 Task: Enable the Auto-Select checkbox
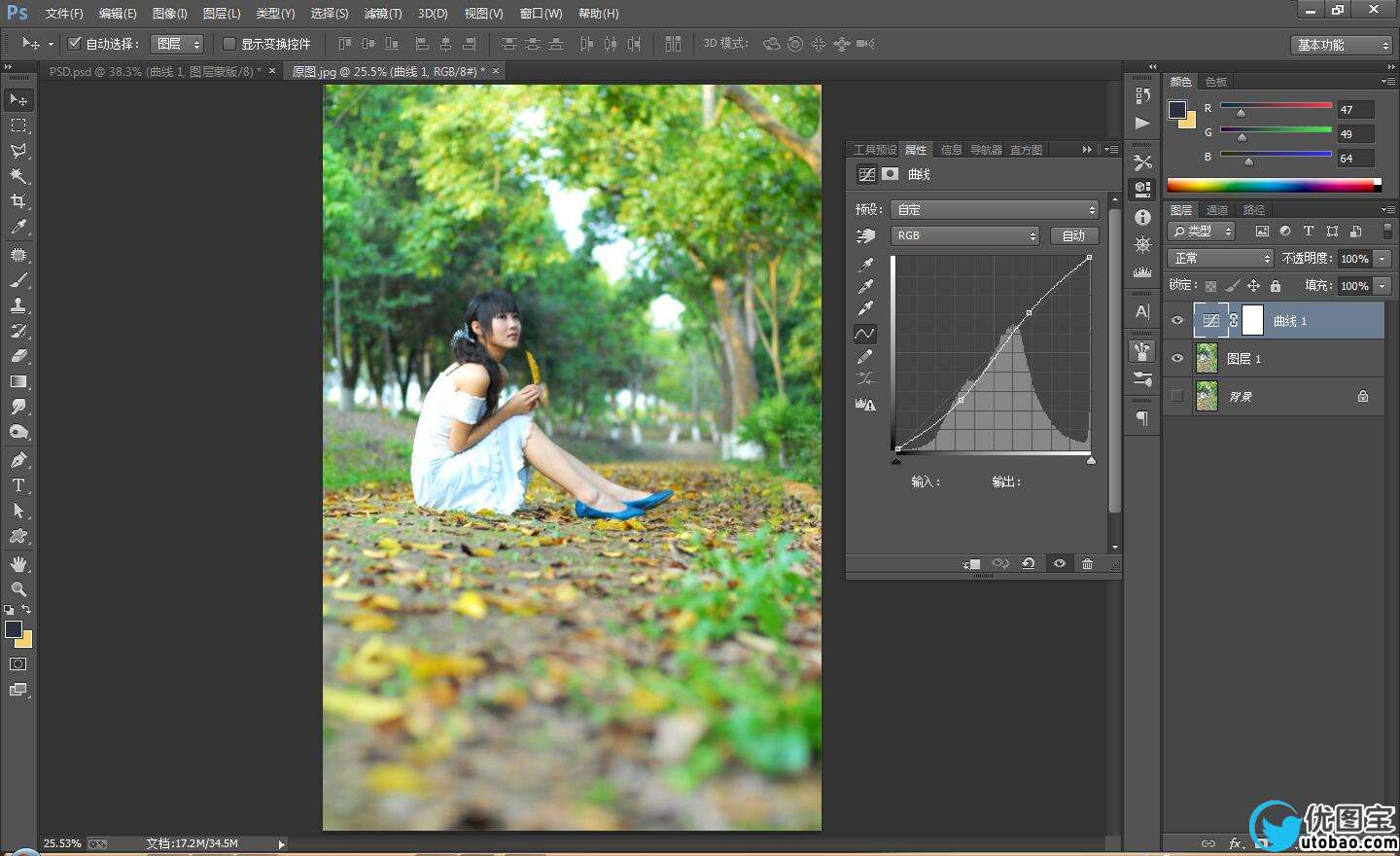pos(74,44)
